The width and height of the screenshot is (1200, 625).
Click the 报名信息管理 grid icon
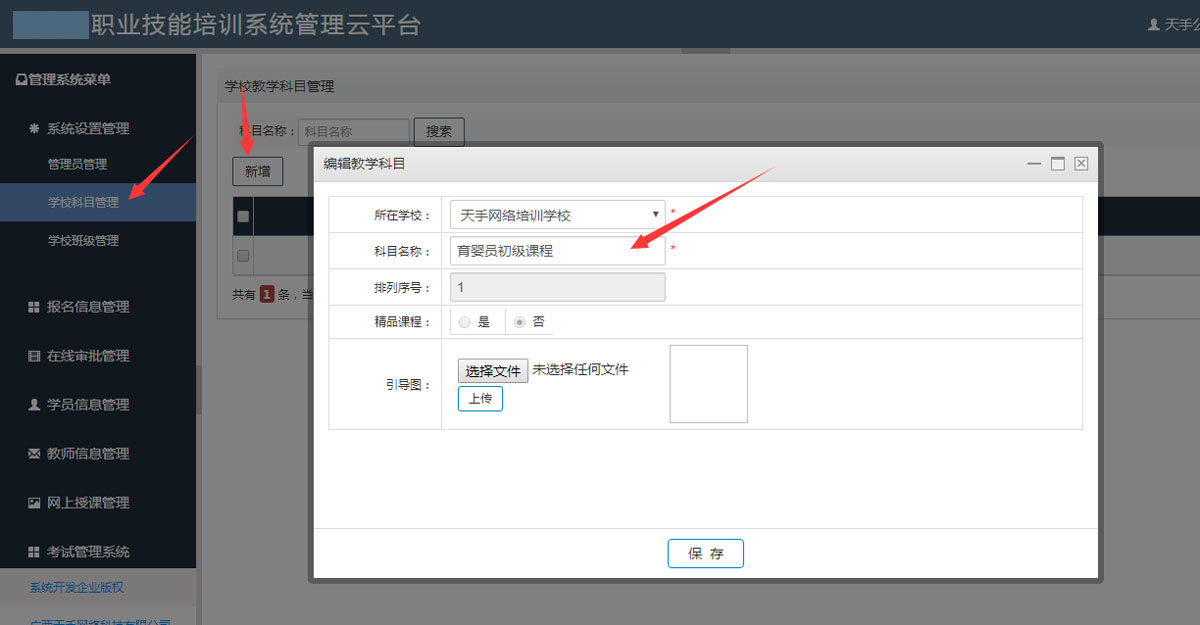point(33,308)
